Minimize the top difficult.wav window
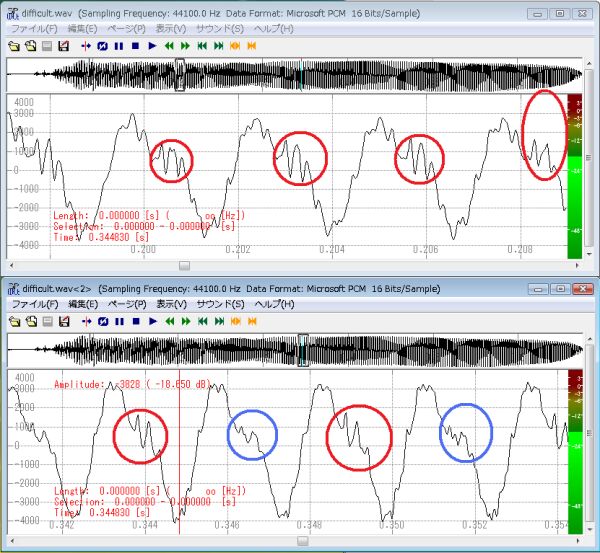Screen dimensions: 600x553 (x=537, y=14)
